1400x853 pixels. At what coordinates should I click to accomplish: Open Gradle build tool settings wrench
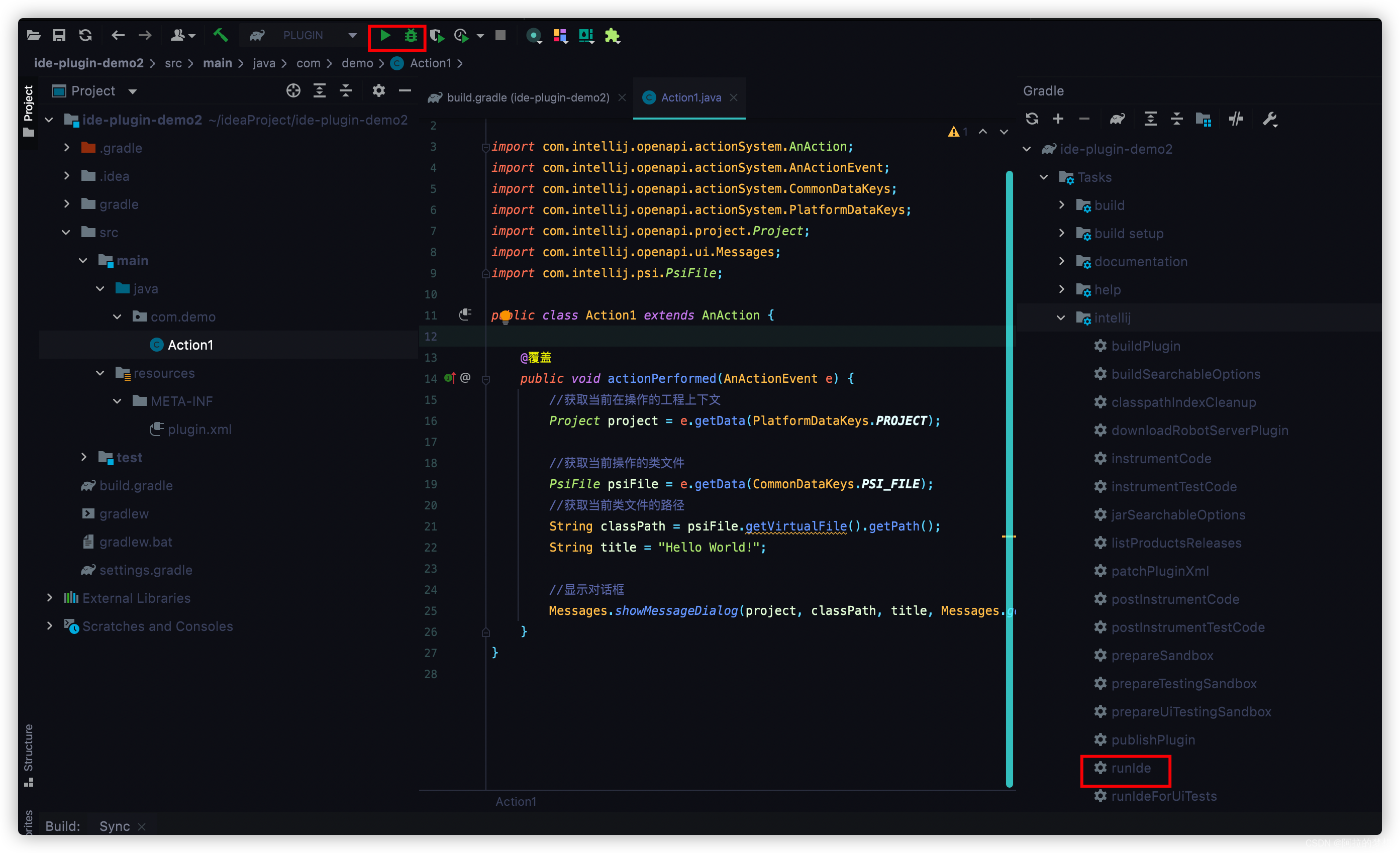(1269, 119)
